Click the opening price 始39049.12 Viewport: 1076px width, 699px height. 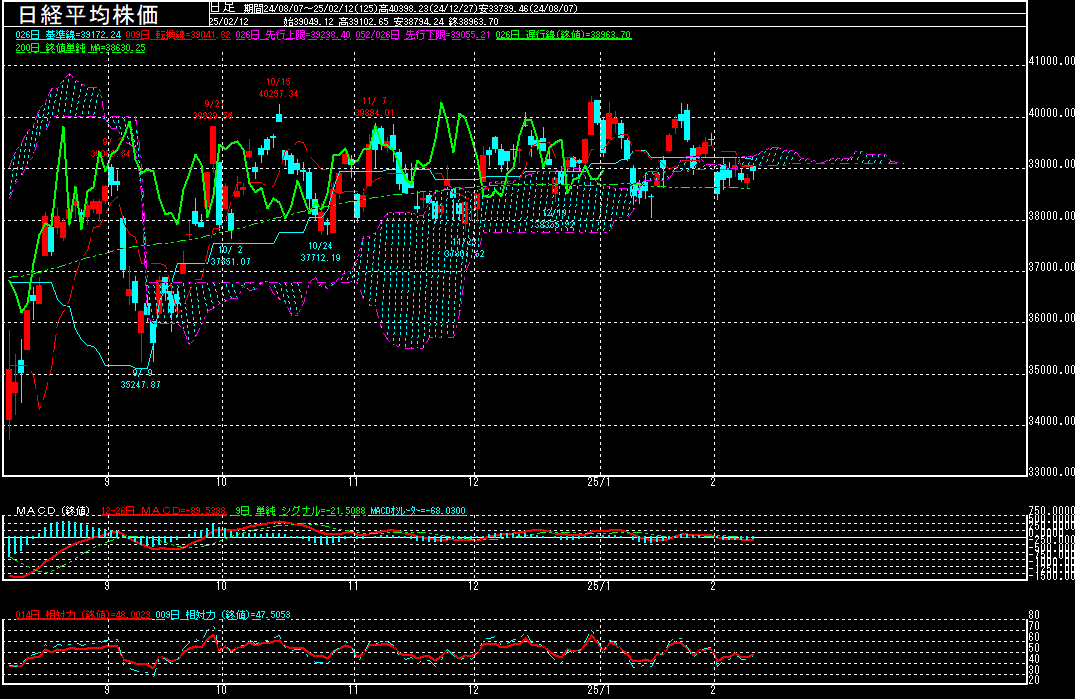pyautogui.click(x=309, y=22)
